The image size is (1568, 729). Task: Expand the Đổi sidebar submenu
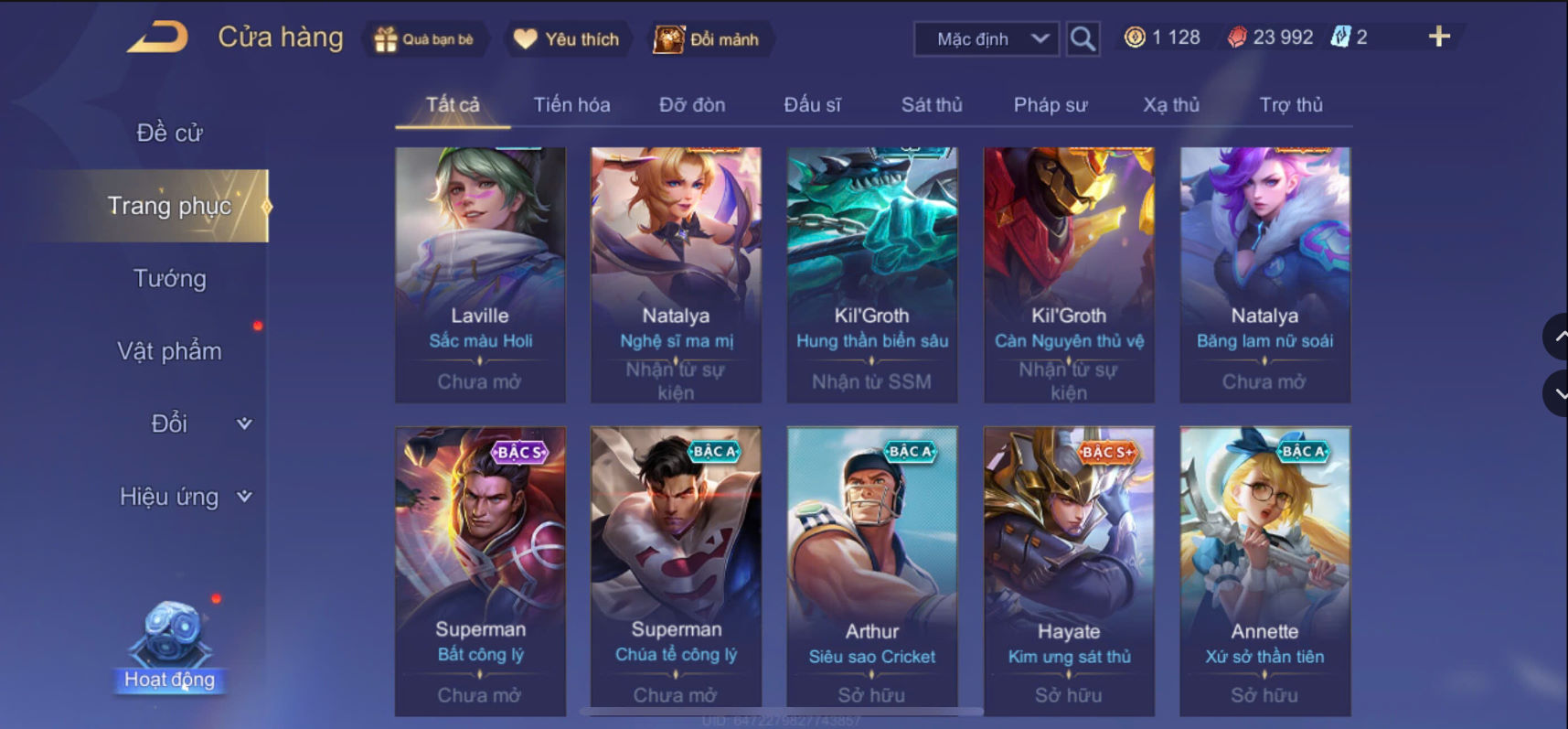point(244,423)
